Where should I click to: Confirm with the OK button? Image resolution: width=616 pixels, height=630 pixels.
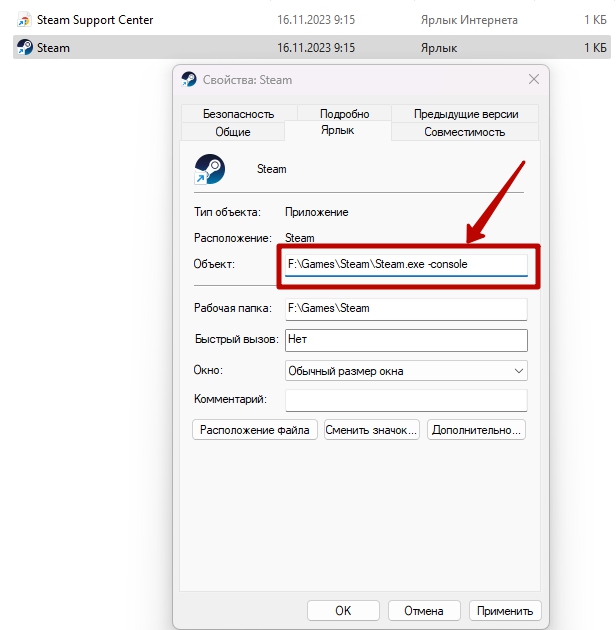click(x=343, y=611)
